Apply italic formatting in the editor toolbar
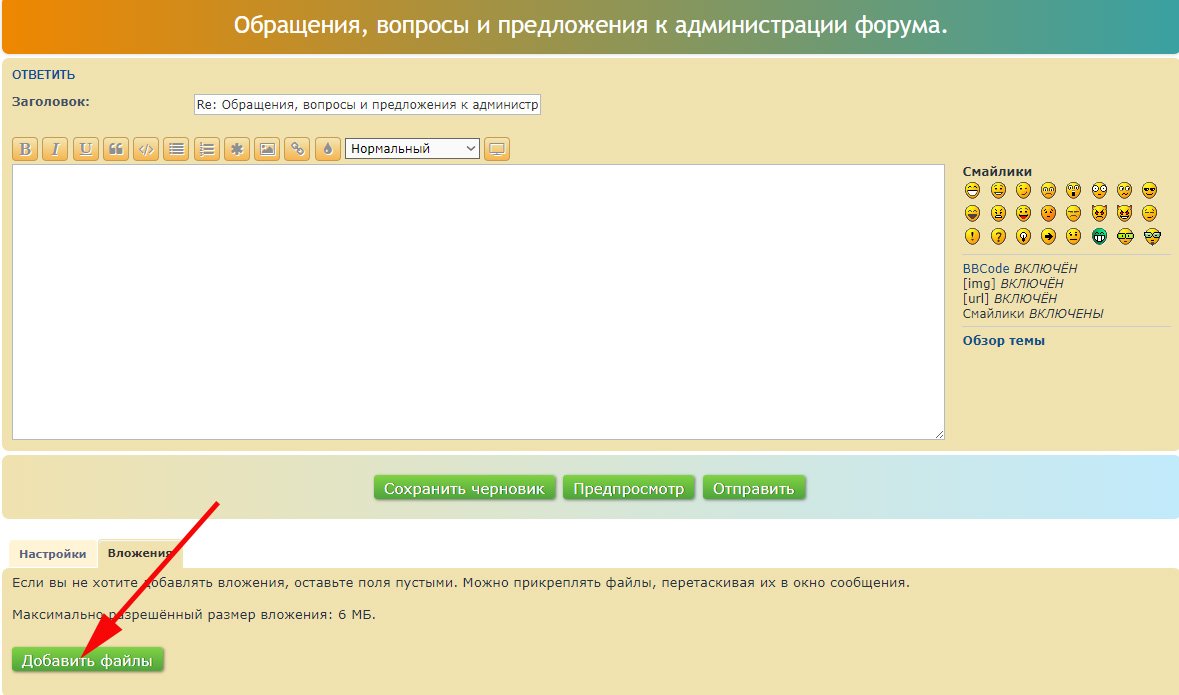This screenshot has height=695, width=1179. coord(55,149)
